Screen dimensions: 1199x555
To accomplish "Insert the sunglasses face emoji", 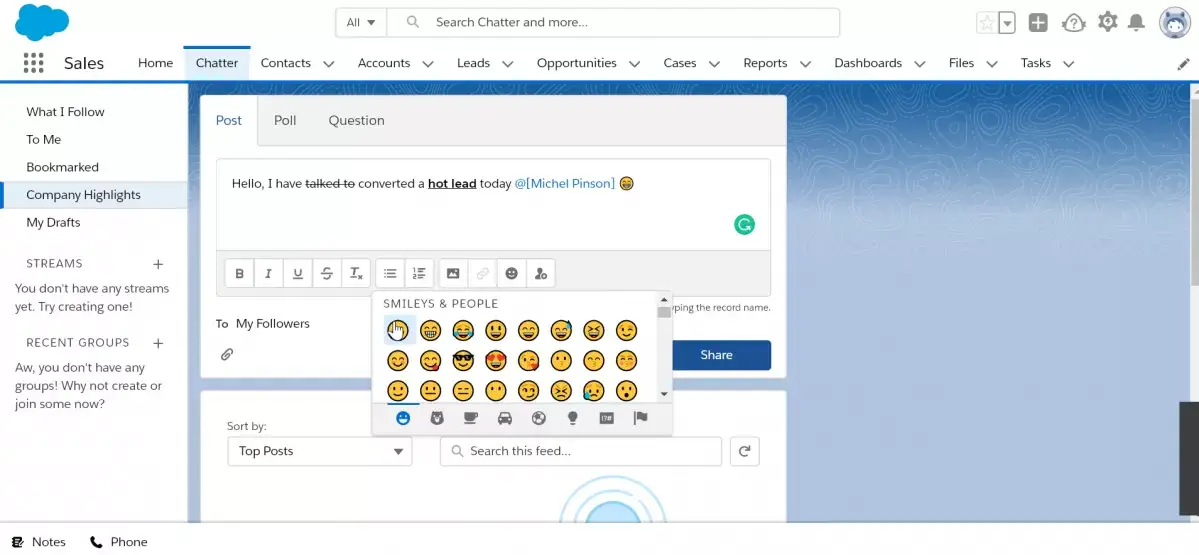I will (x=463, y=361).
